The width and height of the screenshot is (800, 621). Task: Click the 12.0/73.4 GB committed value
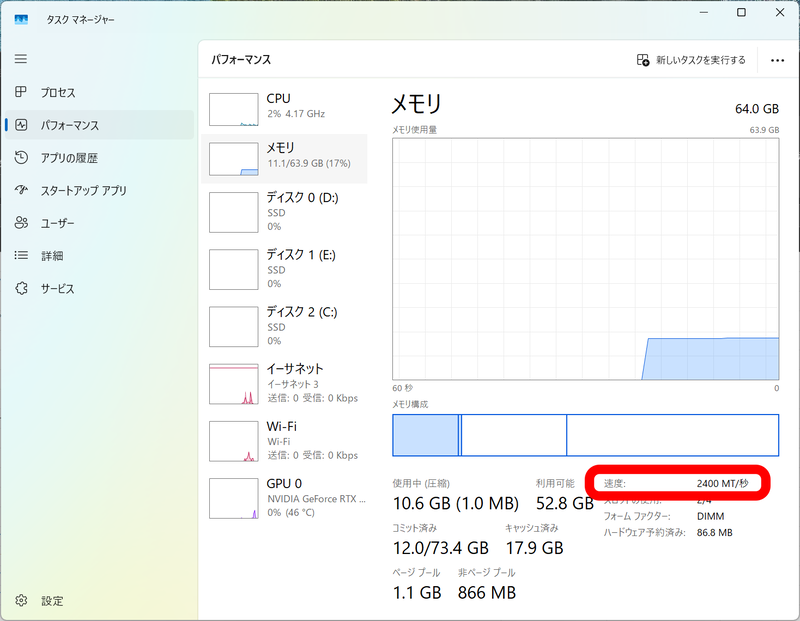(441, 548)
